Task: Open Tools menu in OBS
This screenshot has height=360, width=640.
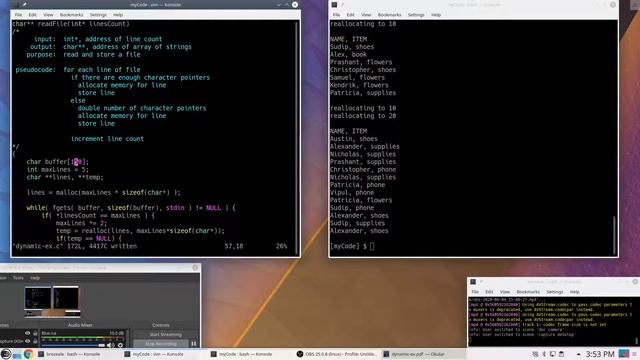Action: (x=18, y=278)
